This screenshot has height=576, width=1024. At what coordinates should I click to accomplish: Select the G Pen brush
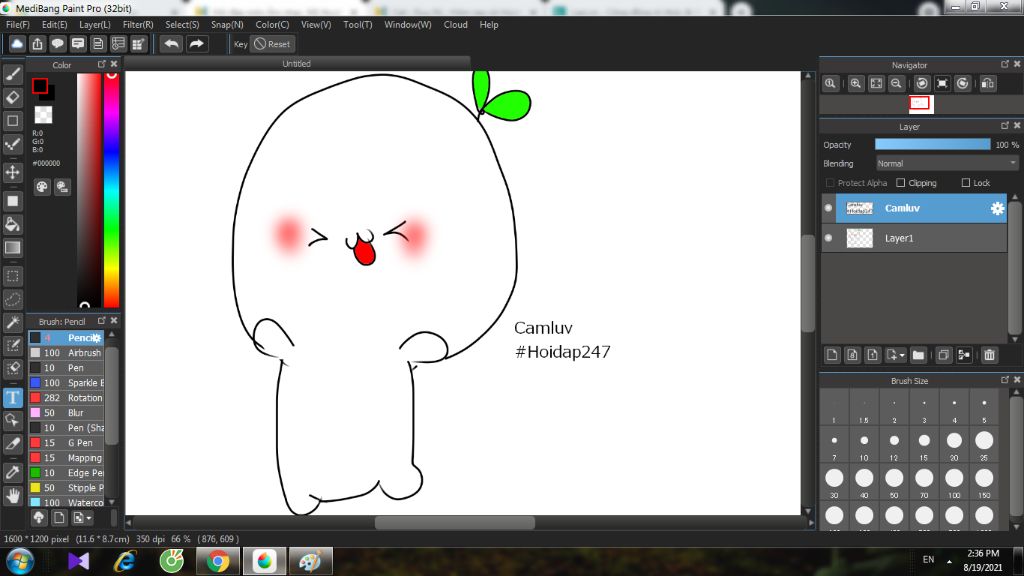(x=67, y=443)
